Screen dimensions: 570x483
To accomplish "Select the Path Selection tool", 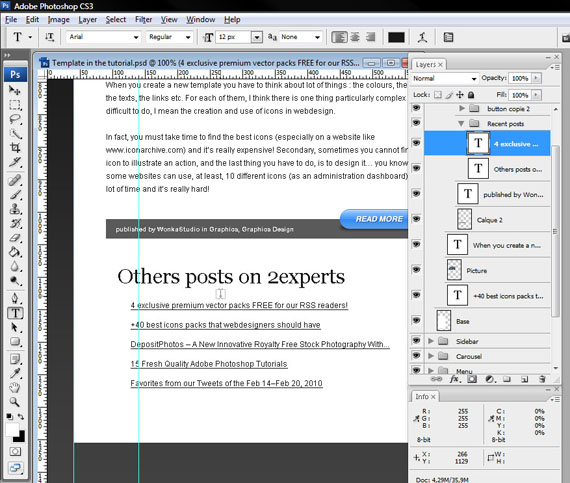I will click(x=15, y=327).
